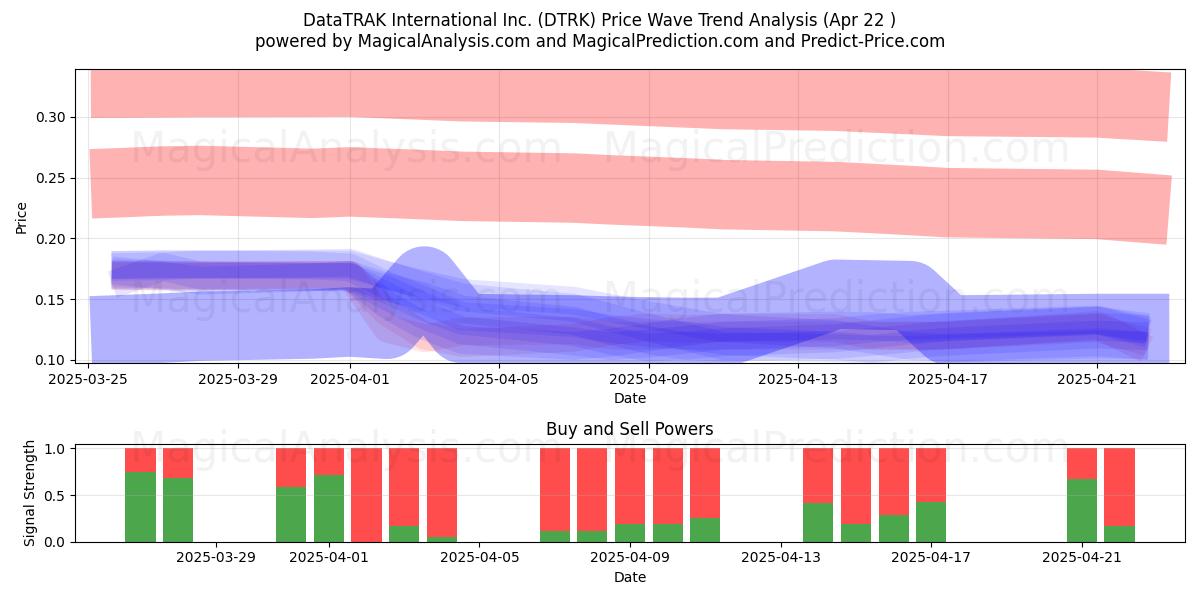This screenshot has width=1200, height=600.
Task: Click the 1.0 tick on the Signal Strength axis
Action: [x=56, y=449]
